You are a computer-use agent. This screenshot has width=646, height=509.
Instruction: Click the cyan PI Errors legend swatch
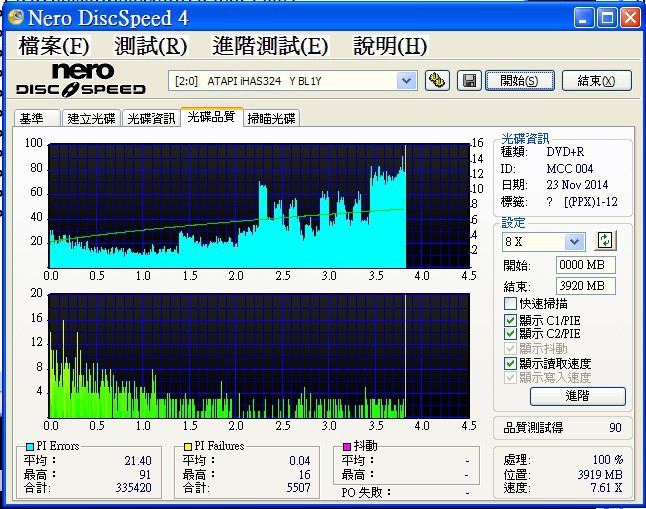click(x=30, y=446)
